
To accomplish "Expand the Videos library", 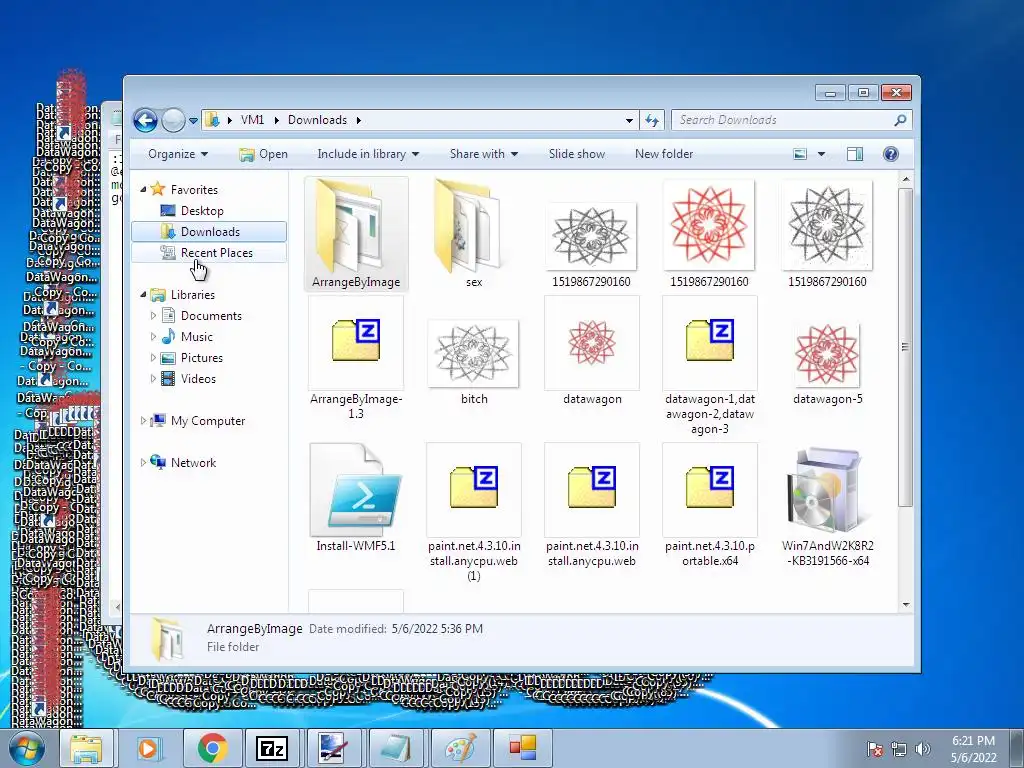I will 153,379.
